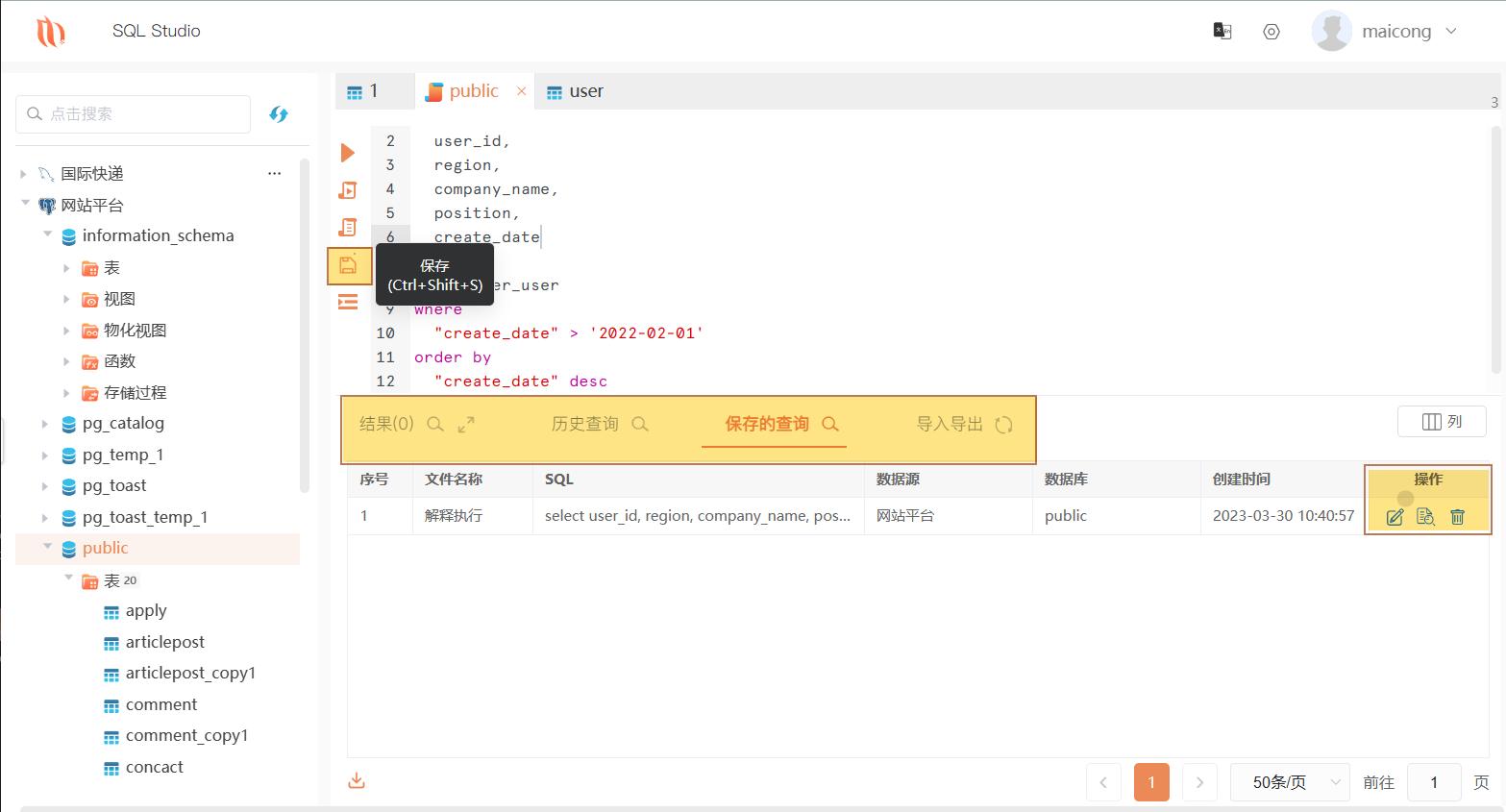Download results with the bottom-left export icon

pyautogui.click(x=357, y=780)
